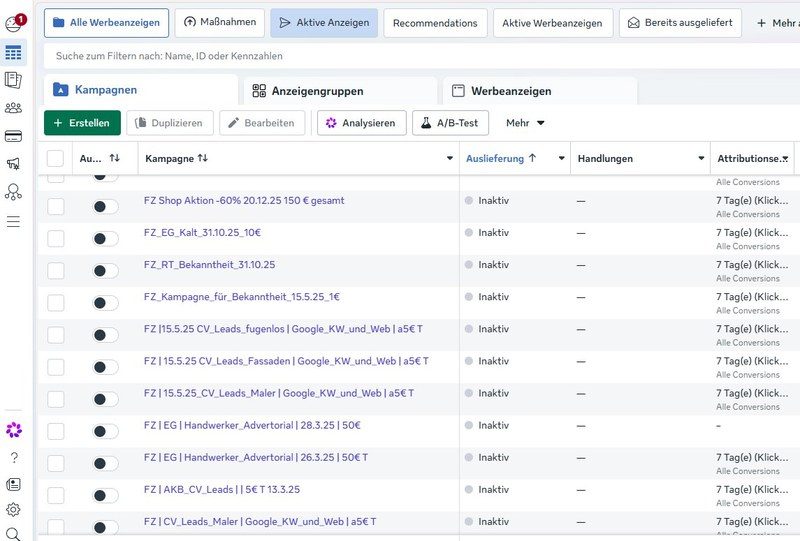Click the Werbeanzeigen tab window icon

458,91
